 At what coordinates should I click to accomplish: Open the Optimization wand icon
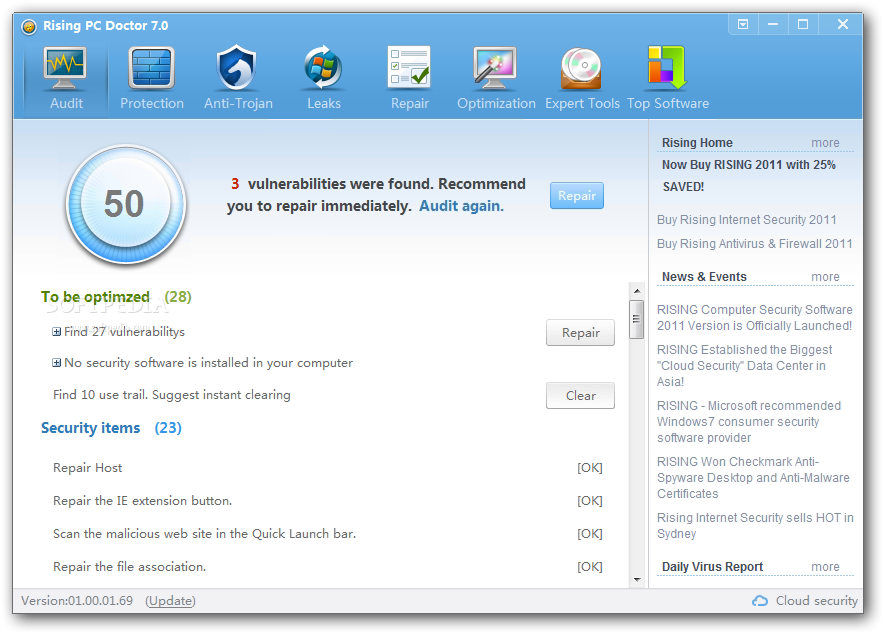point(495,68)
